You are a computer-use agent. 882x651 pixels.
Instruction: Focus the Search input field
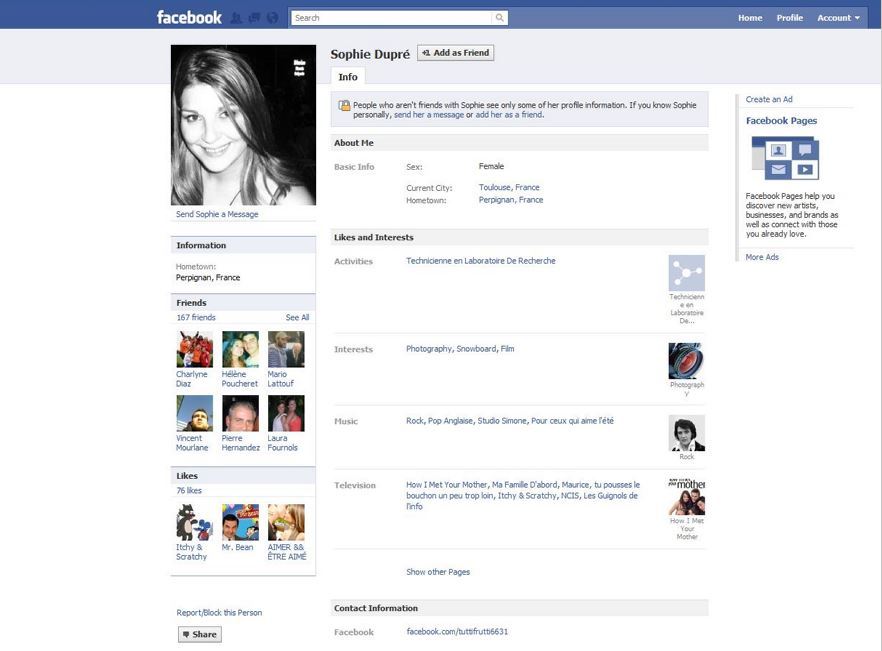point(392,18)
